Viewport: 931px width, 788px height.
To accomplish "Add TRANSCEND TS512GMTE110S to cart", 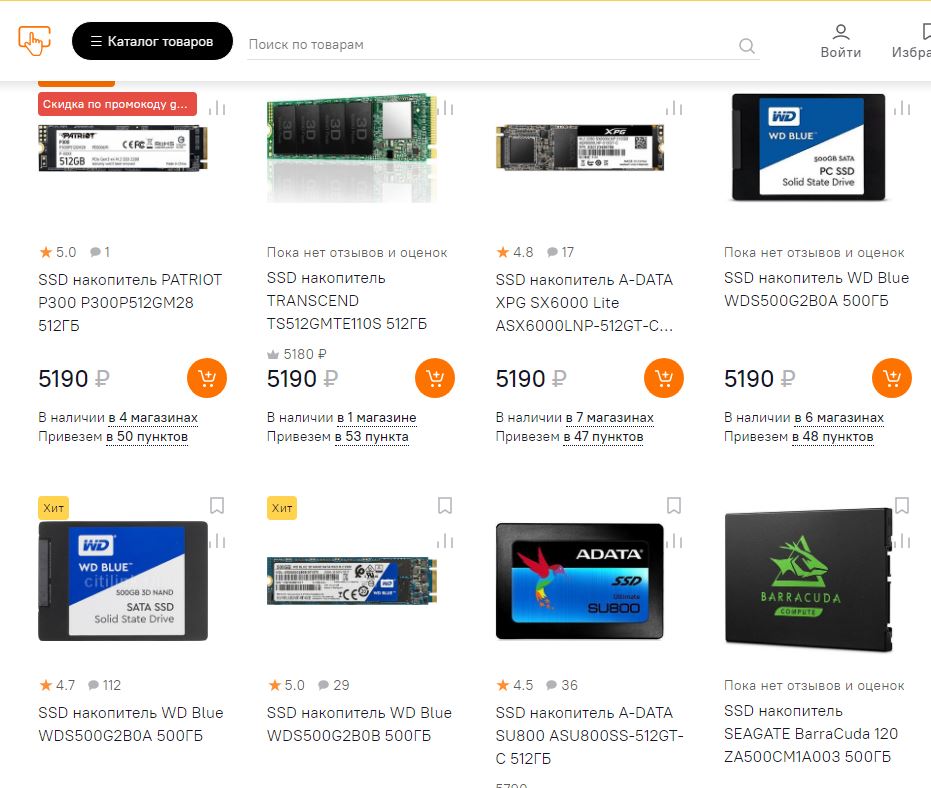I will click(x=435, y=378).
